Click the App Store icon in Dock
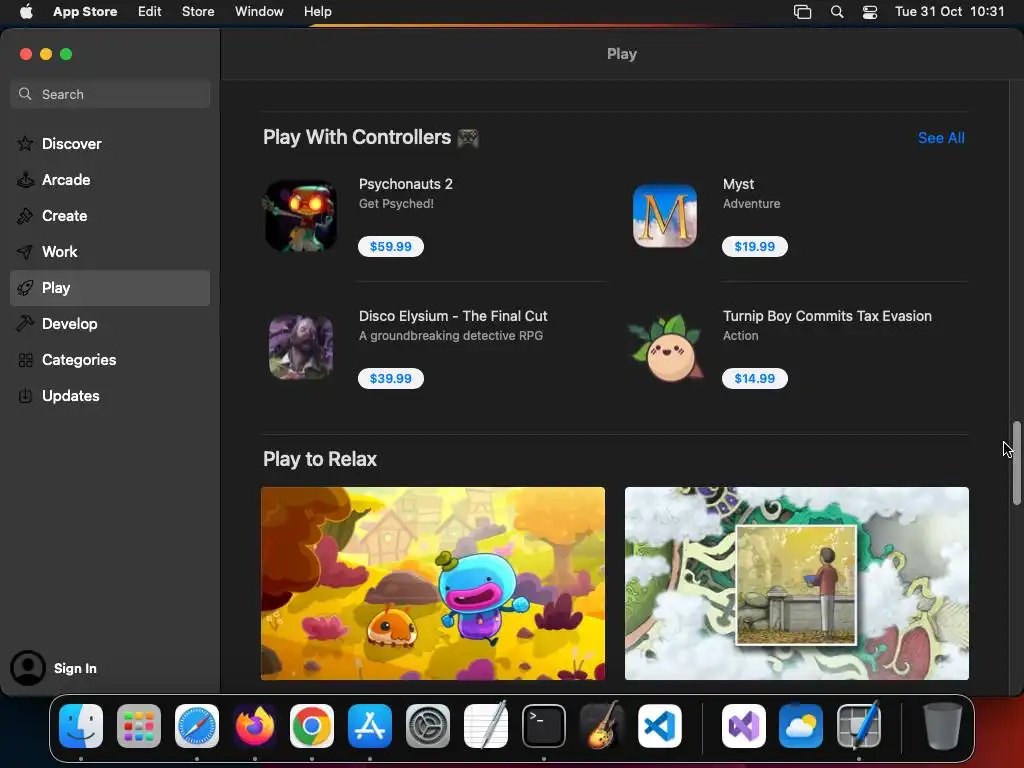The width and height of the screenshot is (1024, 768). 370,726
